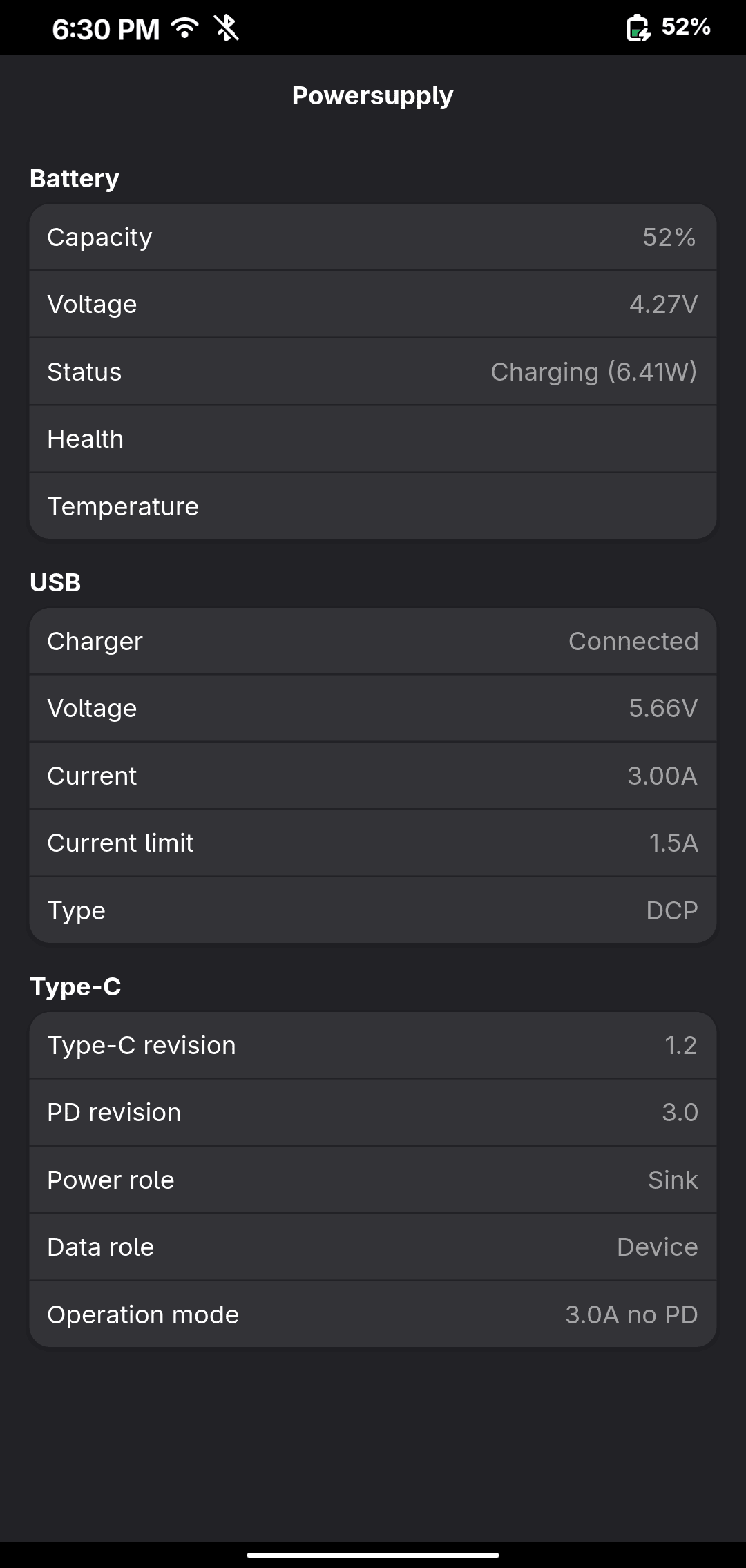
Task: Tap the Wi-Fi status icon
Action: click(185, 28)
